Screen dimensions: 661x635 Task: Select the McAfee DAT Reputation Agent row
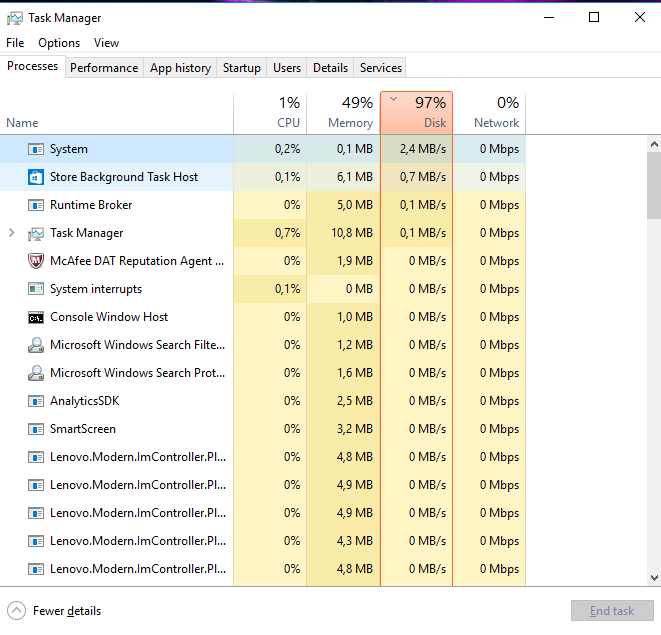click(x=263, y=261)
